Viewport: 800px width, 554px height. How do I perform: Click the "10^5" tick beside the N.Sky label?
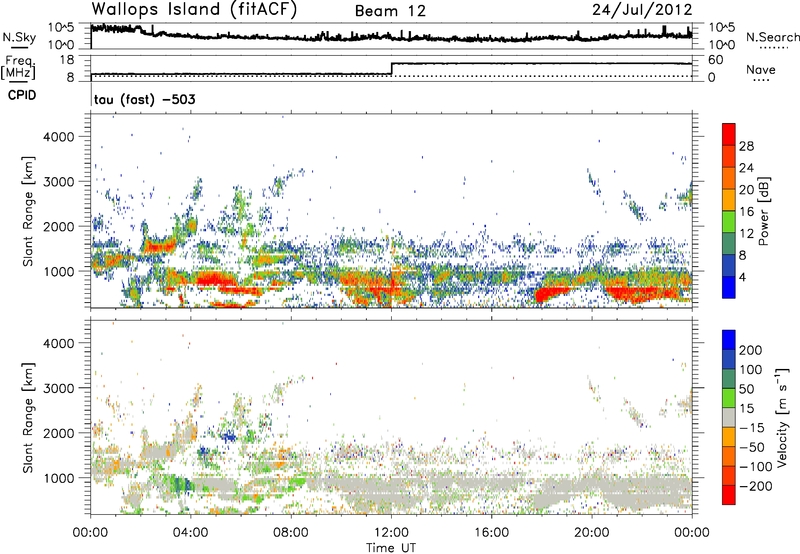62,28
